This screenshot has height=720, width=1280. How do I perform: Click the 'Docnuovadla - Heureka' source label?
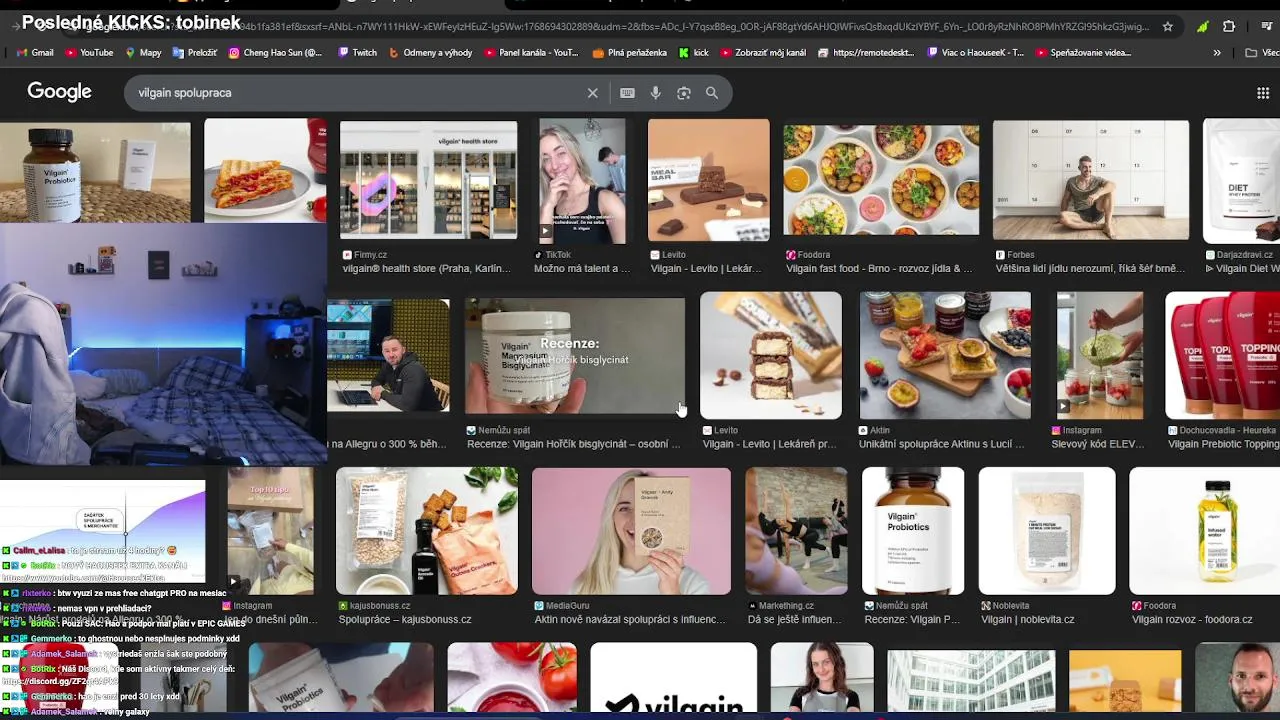[x=1227, y=430]
